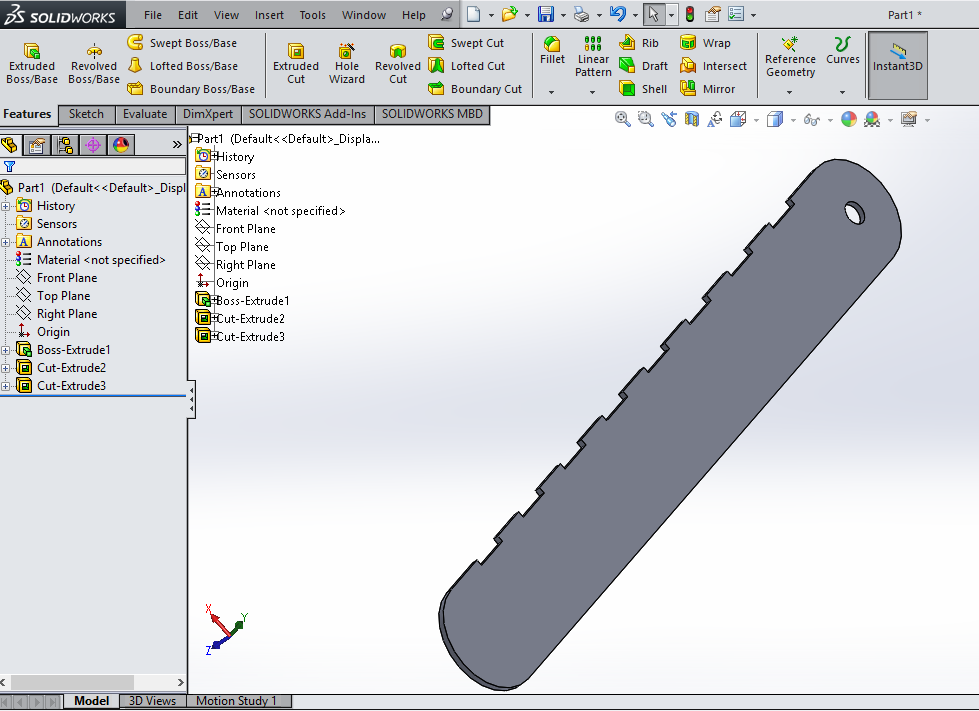Open the DisplayManager tab
This screenshot has height=711, width=979.
pos(121,145)
